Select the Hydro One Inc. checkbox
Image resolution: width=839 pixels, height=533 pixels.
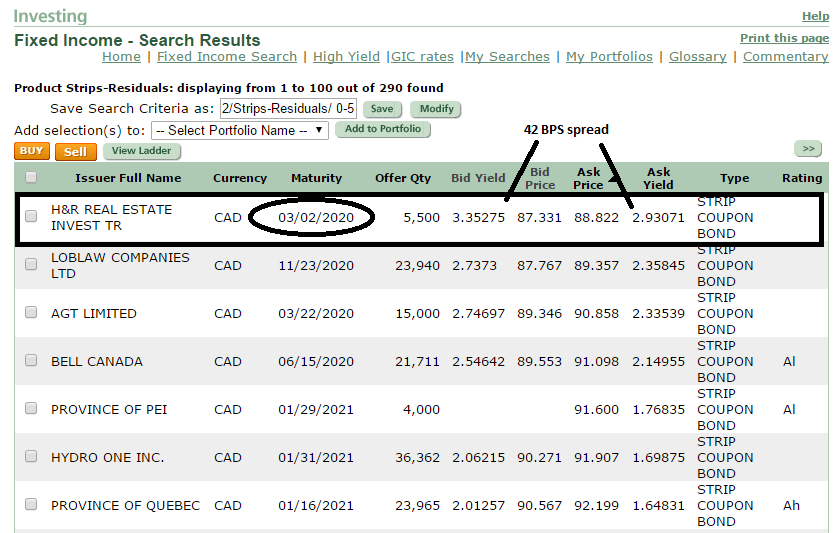coord(31,456)
